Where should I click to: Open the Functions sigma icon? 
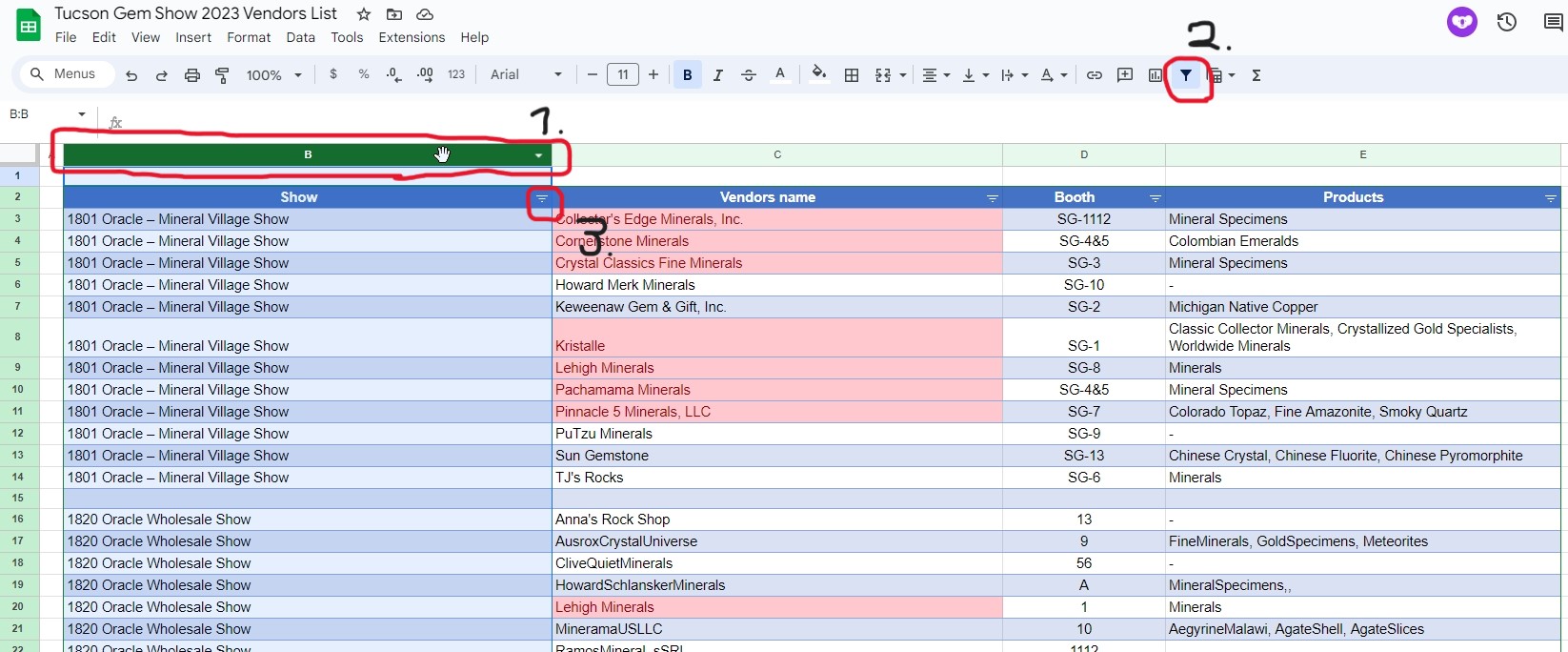(x=1256, y=75)
